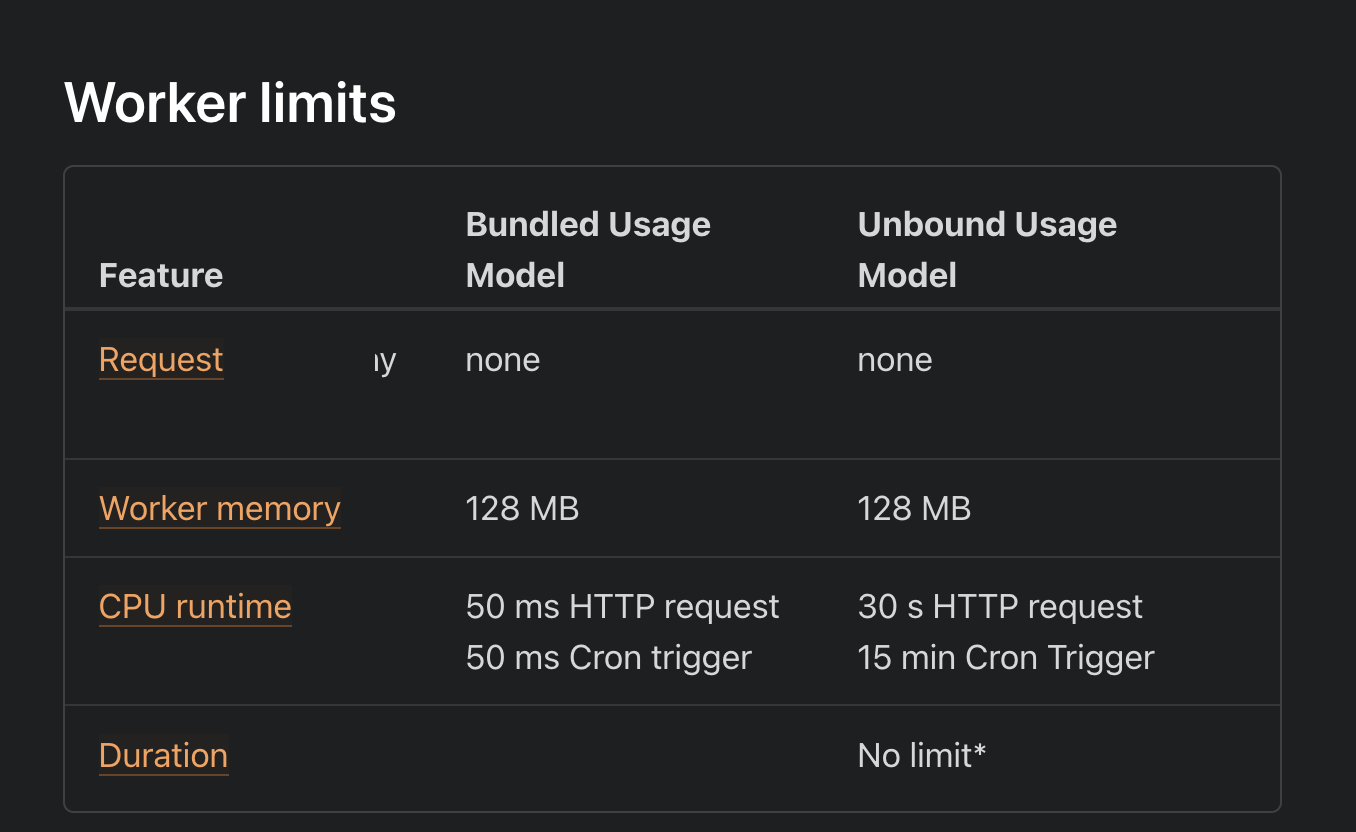This screenshot has width=1356, height=832.
Task: Select the Bundled Usage Model column header
Action: 588,250
